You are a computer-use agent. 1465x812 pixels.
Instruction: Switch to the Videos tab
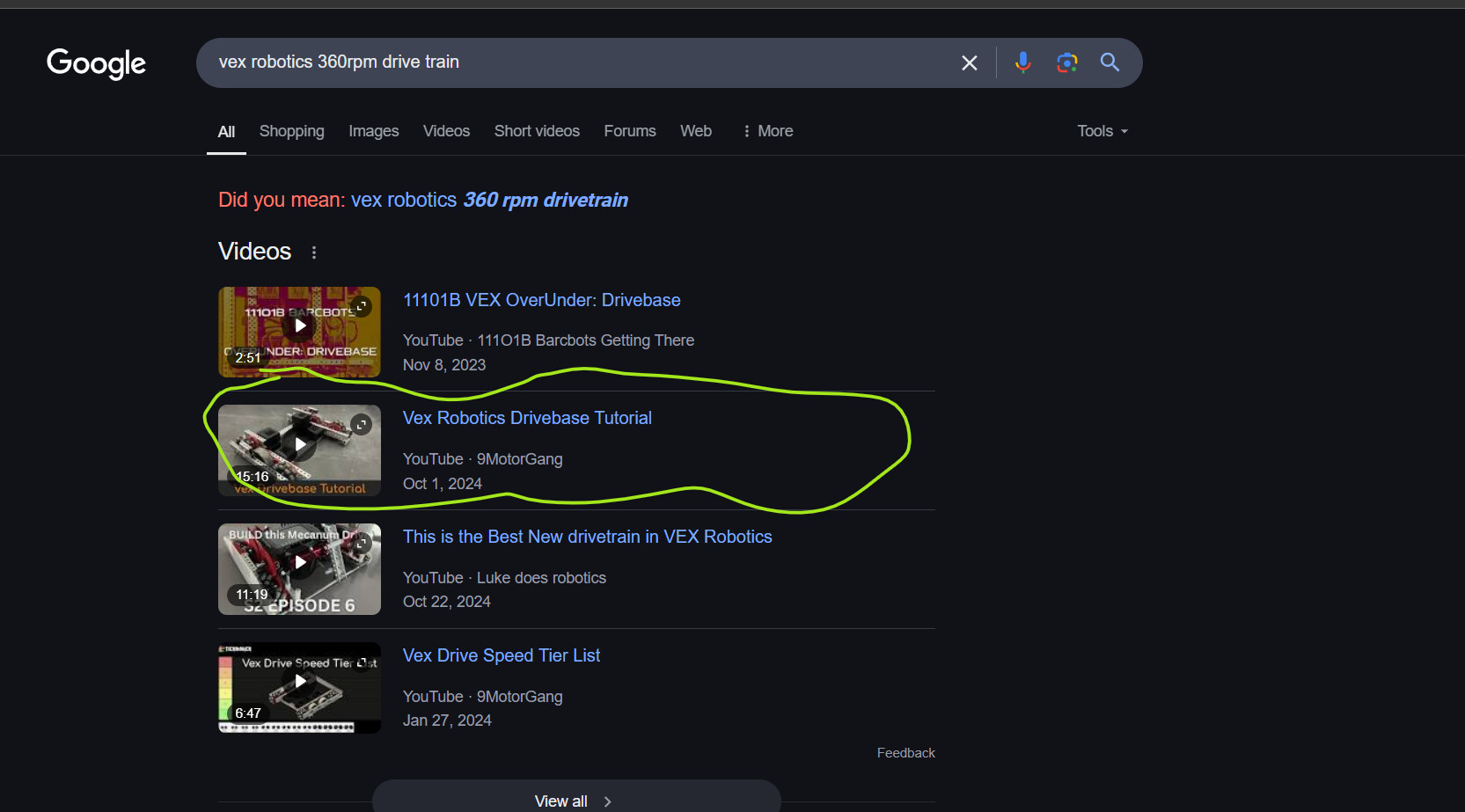(x=446, y=131)
